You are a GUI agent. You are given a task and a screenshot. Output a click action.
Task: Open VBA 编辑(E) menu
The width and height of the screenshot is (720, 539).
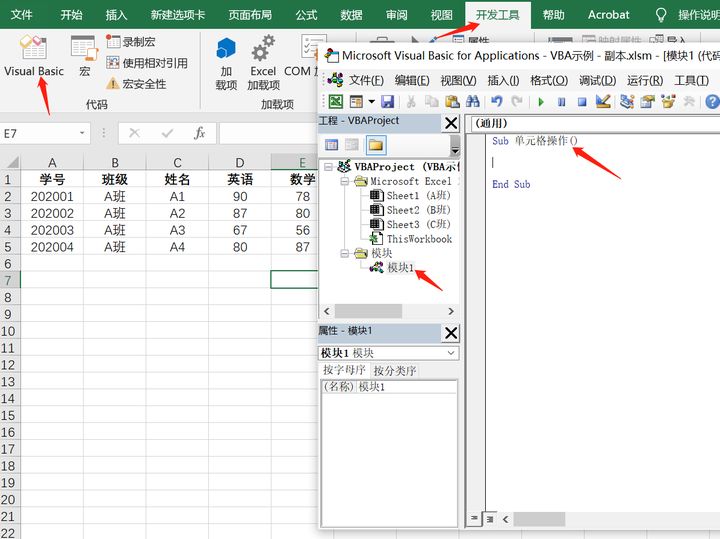pyautogui.click(x=412, y=81)
